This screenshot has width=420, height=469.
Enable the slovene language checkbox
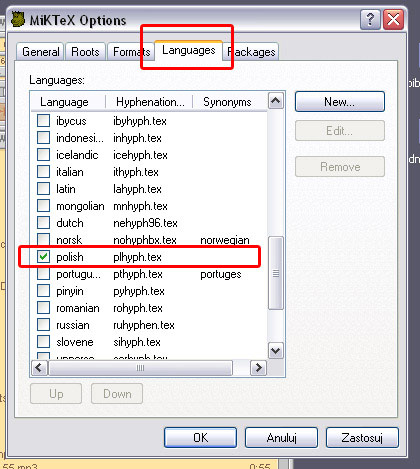pos(43,341)
